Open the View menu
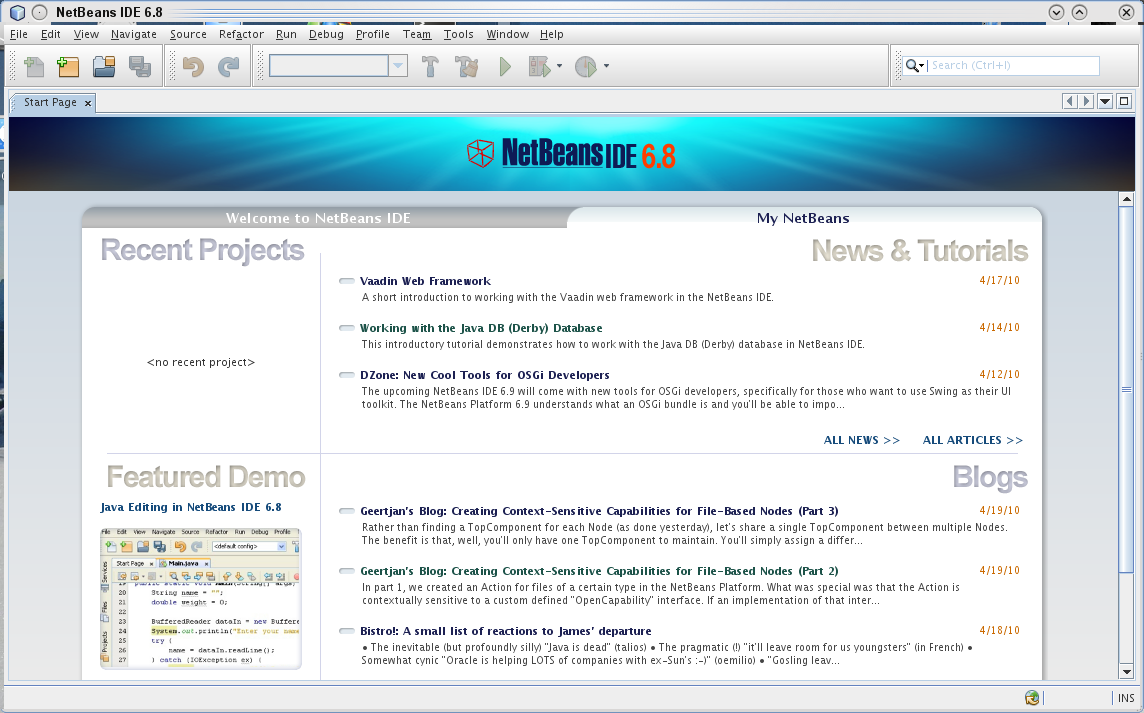This screenshot has width=1144, height=713. 86,34
